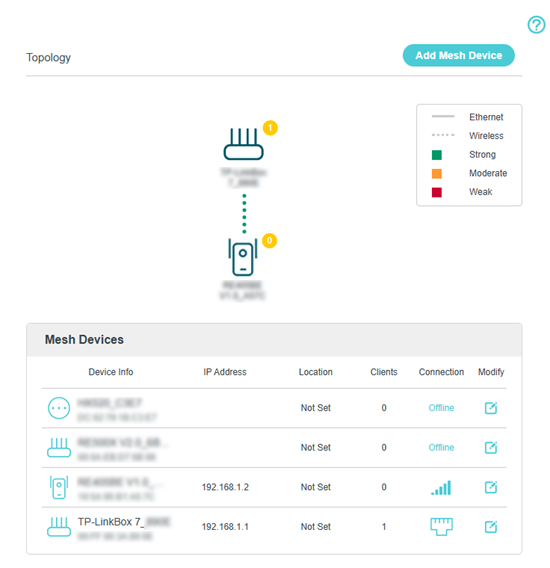Click the client count badge showing 1

coord(270,128)
